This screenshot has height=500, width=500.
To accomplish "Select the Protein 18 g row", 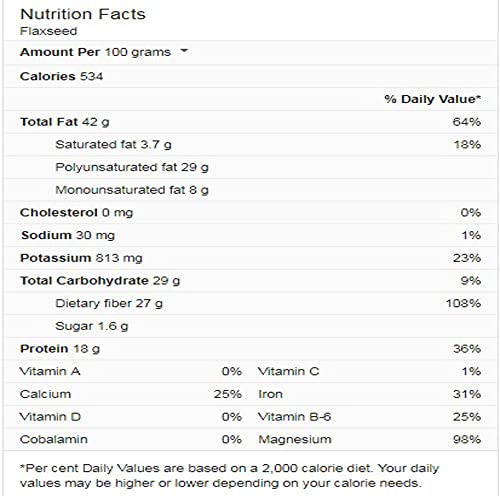I will [x=250, y=349].
